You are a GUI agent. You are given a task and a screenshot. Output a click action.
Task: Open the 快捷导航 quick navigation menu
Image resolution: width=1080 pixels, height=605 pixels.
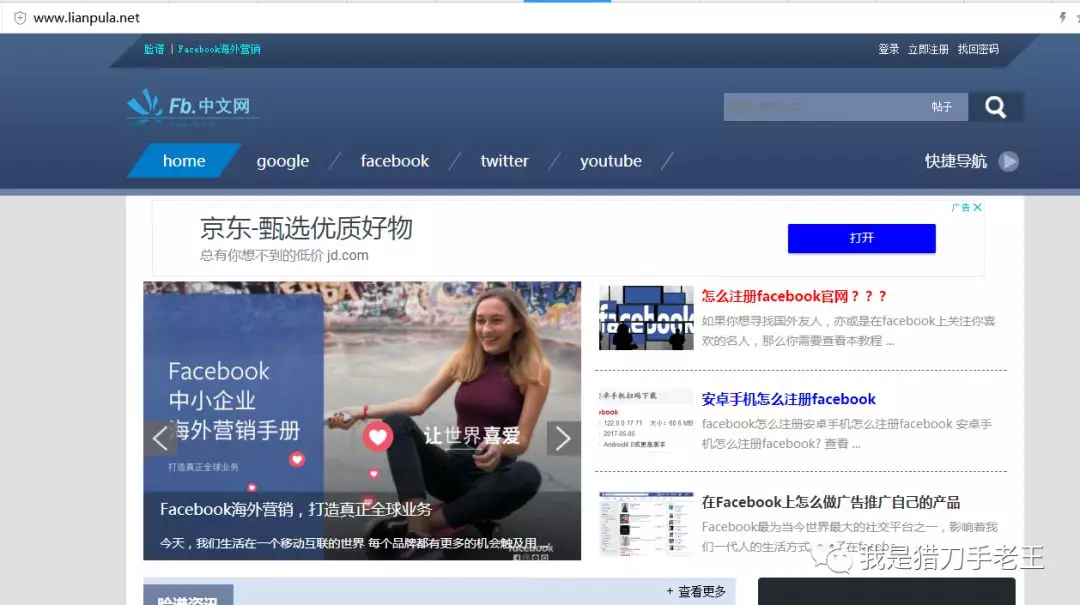tap(955, 161)
